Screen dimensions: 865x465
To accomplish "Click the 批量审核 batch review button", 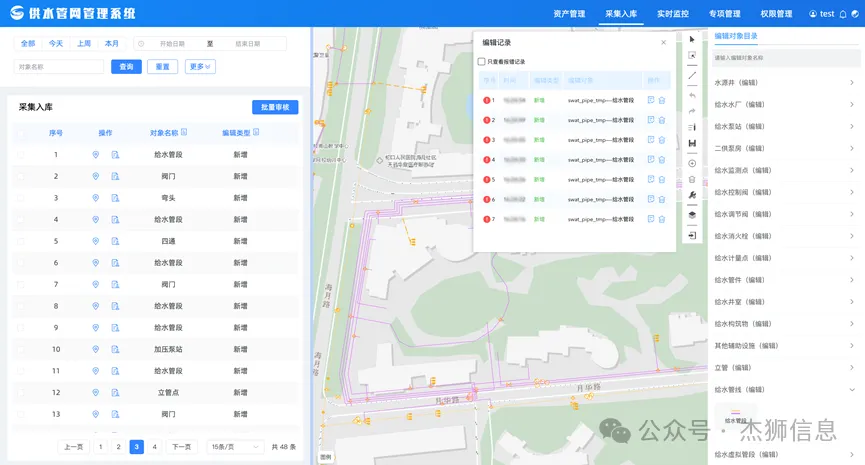I will [275, 107].
